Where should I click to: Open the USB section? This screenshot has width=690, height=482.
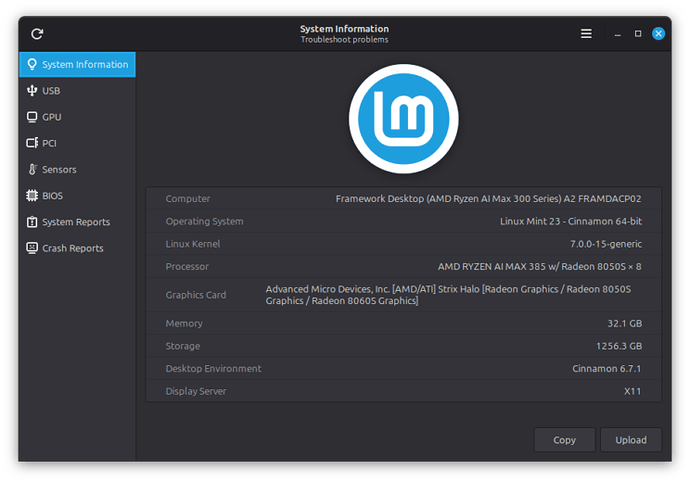[77, 91]
